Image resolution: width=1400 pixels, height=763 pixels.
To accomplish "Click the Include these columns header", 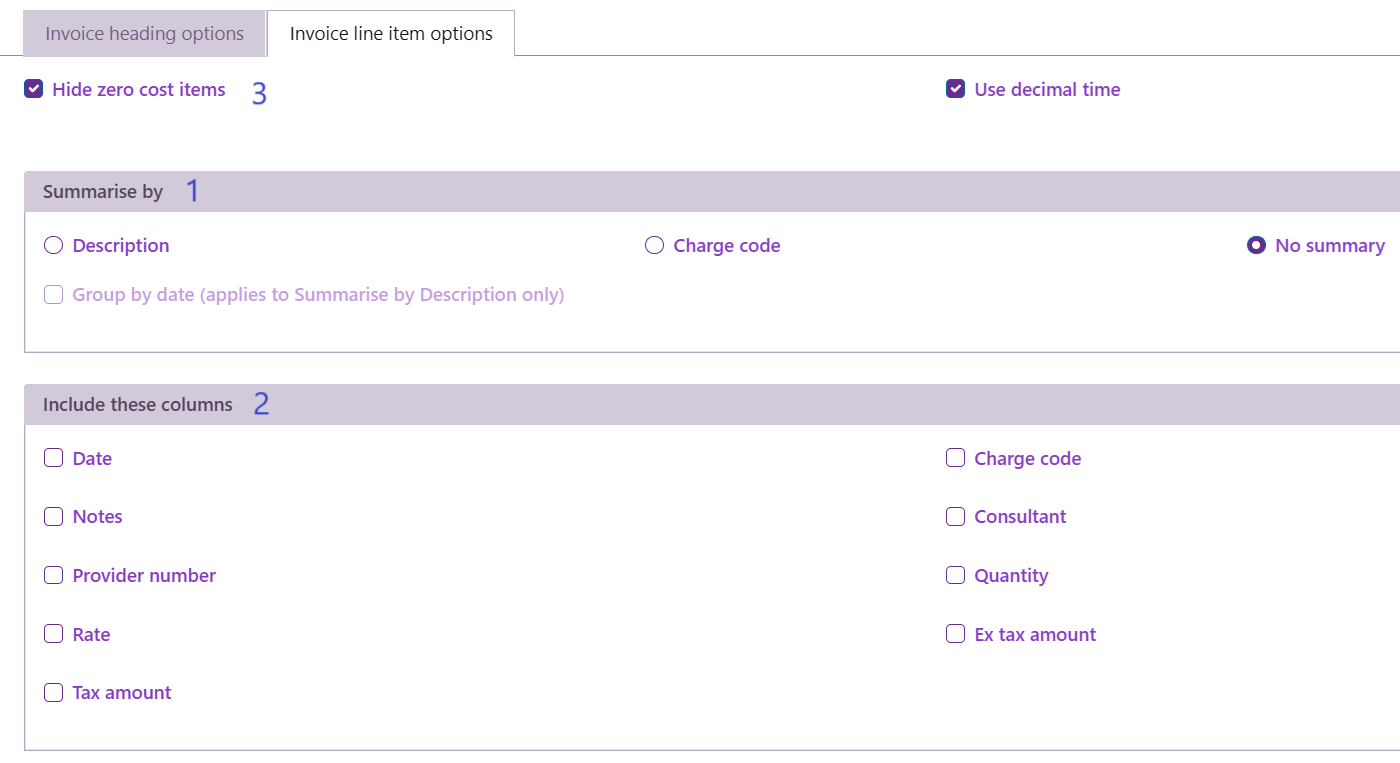I will click(x=138, y=405).
